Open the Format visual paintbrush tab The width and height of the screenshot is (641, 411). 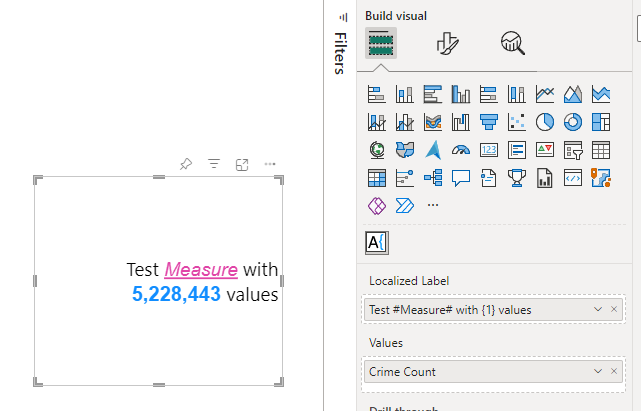click(x=447, y=43)
